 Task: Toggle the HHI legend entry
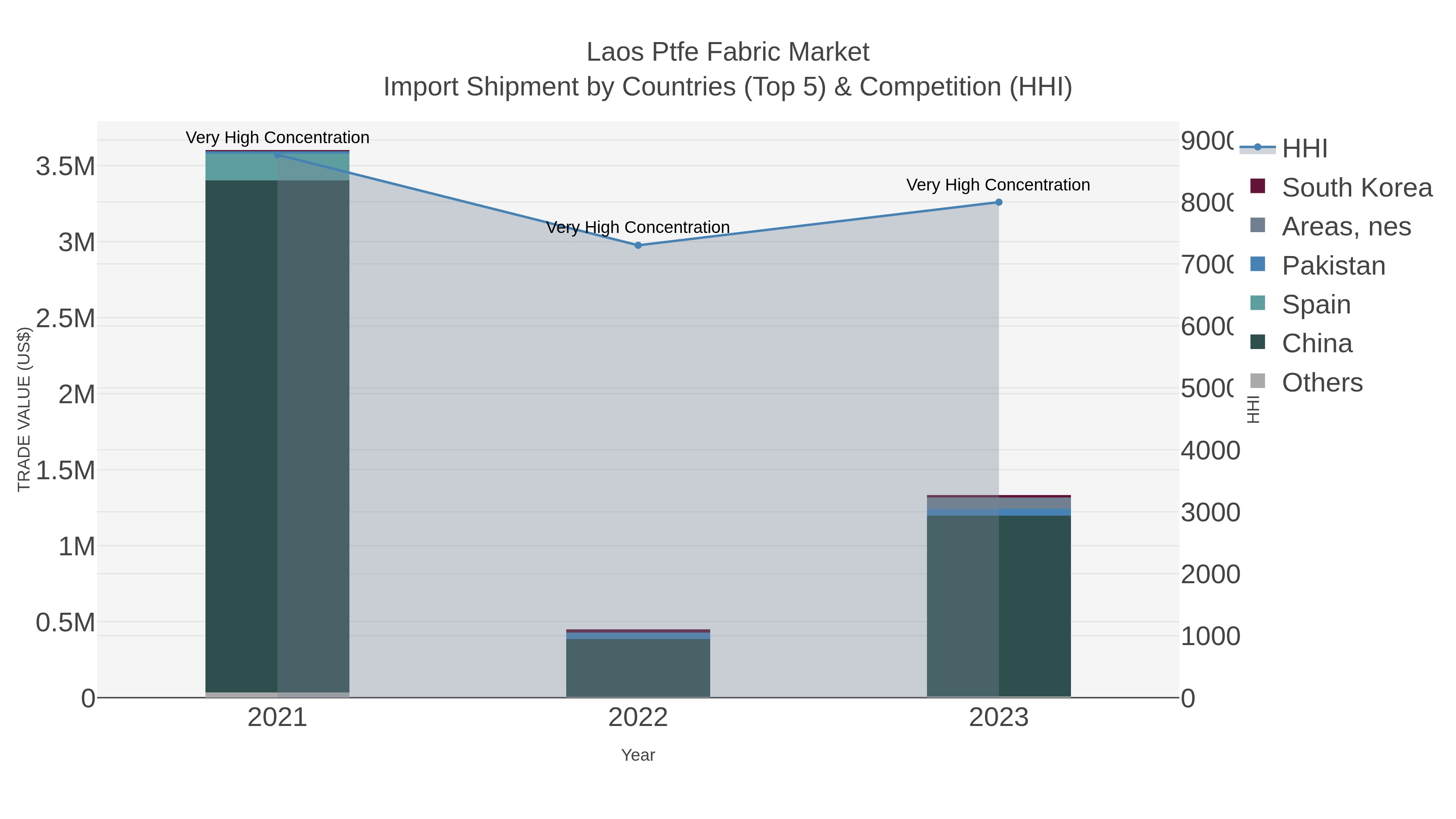1284,149
